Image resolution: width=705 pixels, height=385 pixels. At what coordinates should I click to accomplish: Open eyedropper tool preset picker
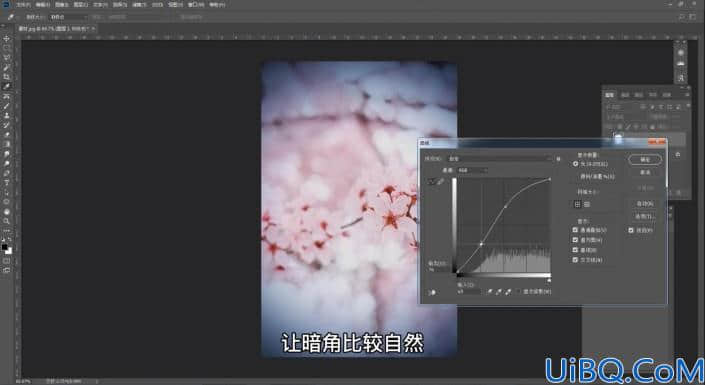click(12, 17)
